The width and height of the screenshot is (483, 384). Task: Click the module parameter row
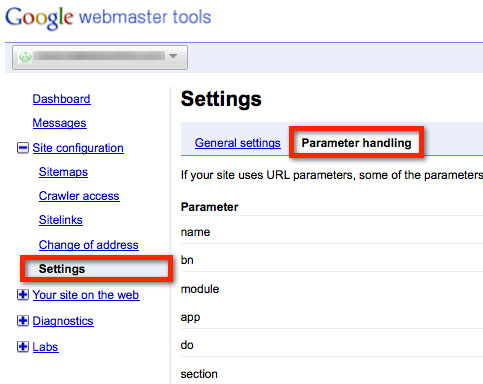[x=332, y=289]
